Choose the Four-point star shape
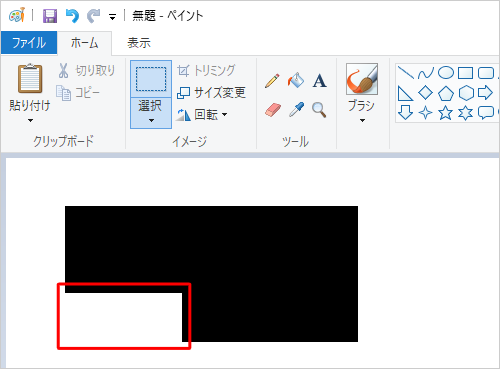 tap(425, 113)
